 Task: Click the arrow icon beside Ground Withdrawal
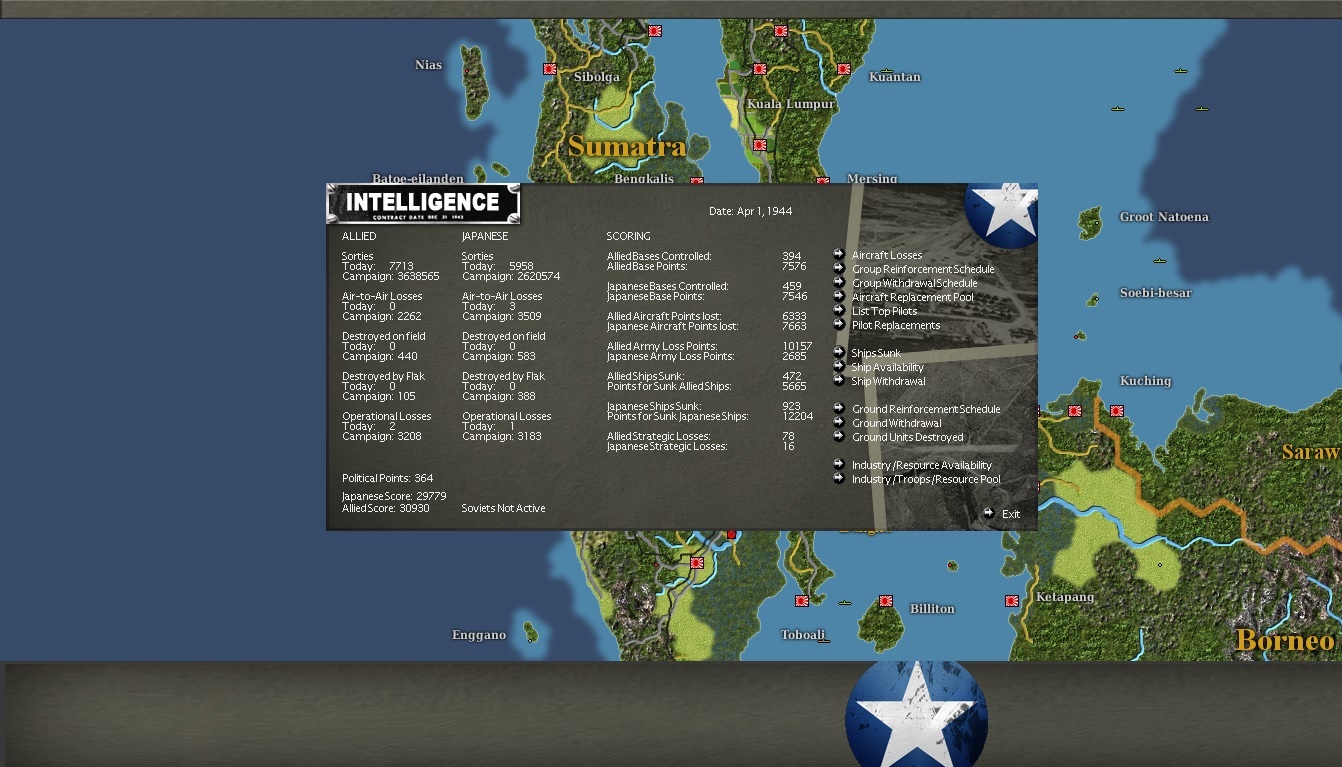point(839,422)
